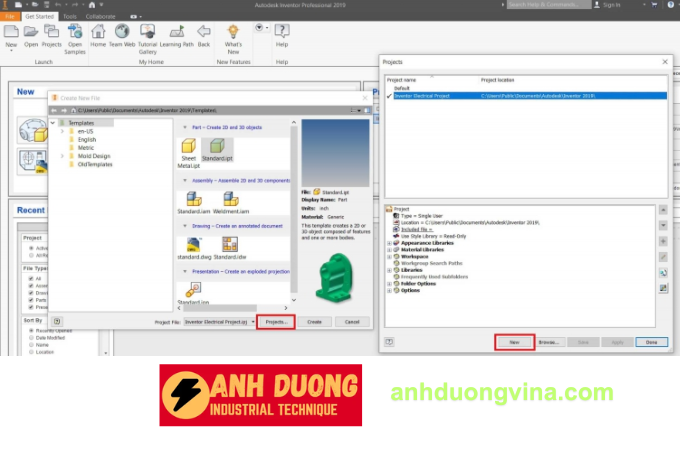Click the Learning Path ribbon icon
The width and height of the screenshot is (680, 454).
(x=177, y=34)
